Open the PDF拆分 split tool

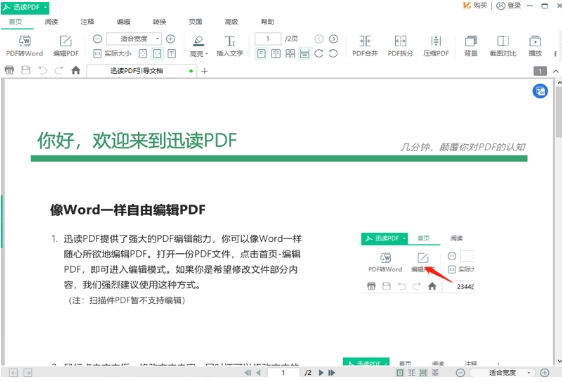(400, 46)
